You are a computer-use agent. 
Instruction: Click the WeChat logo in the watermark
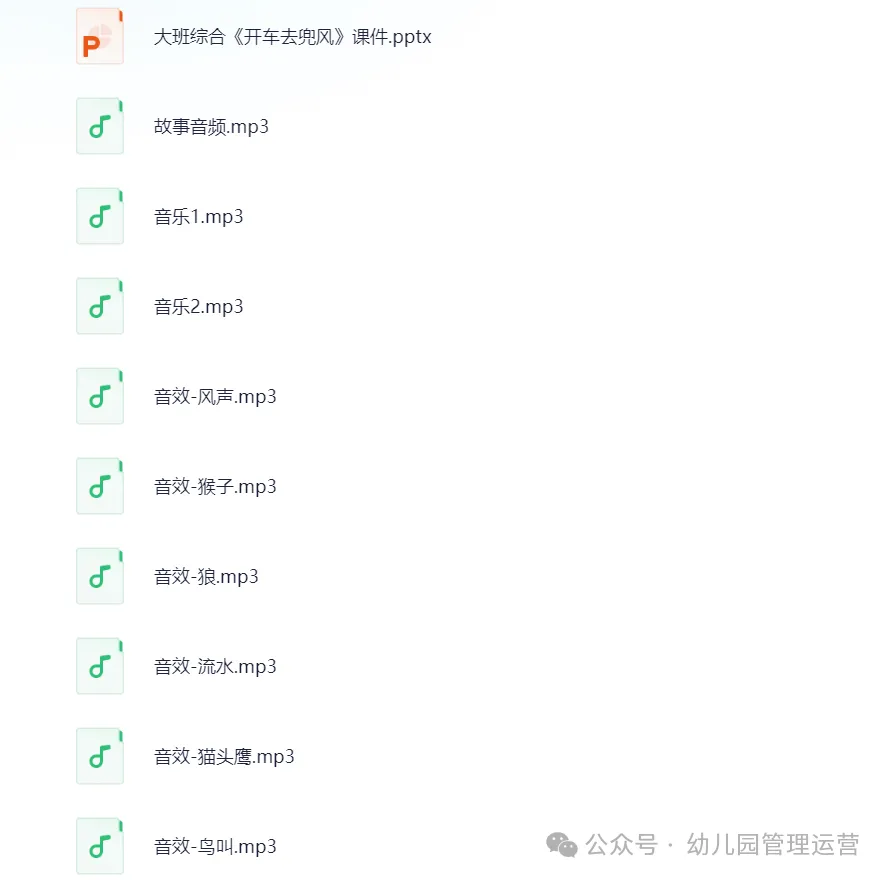point(561,845)
